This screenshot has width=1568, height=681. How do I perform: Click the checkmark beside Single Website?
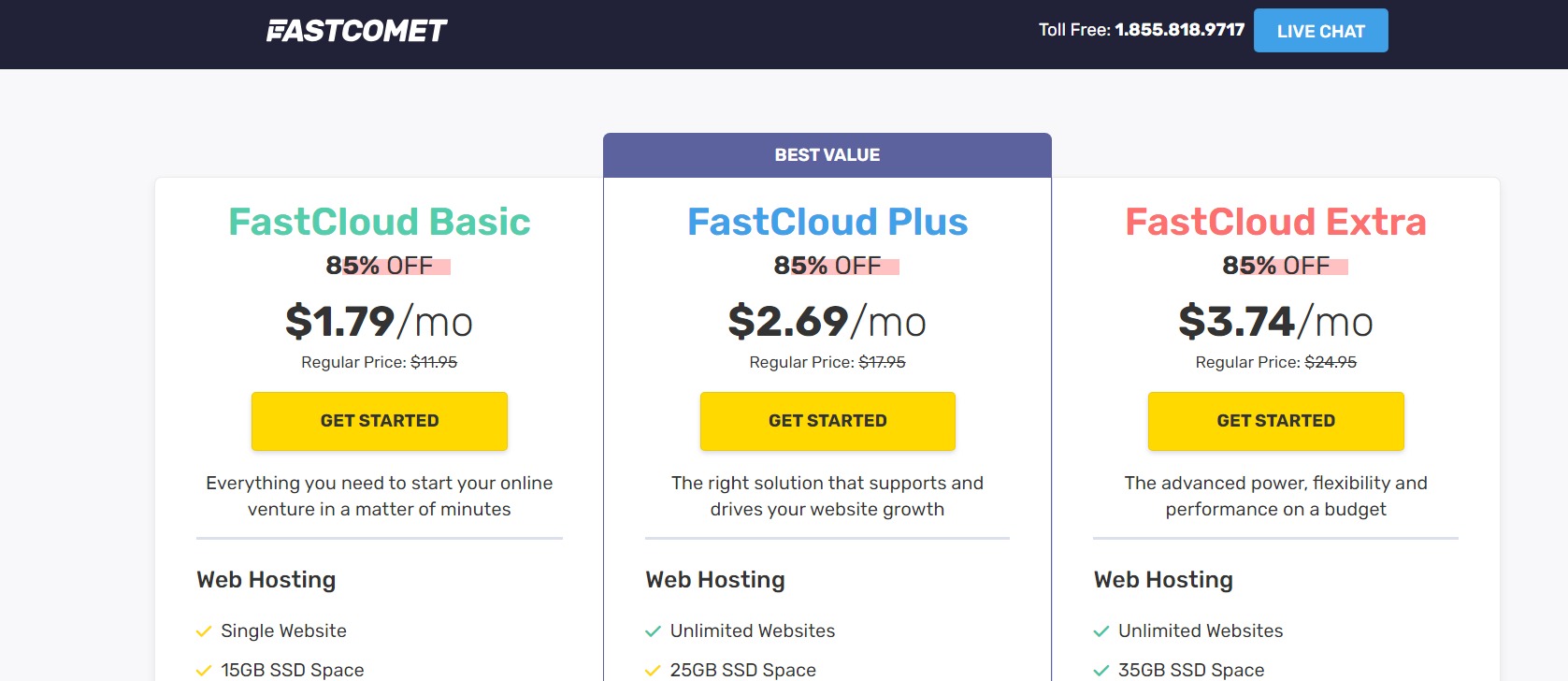point(202,630)
